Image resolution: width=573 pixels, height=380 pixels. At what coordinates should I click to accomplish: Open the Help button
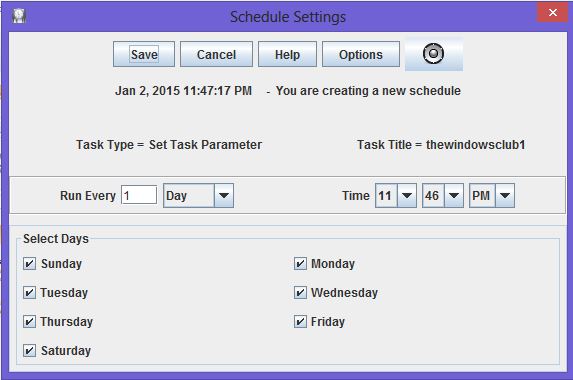[287, 54]
